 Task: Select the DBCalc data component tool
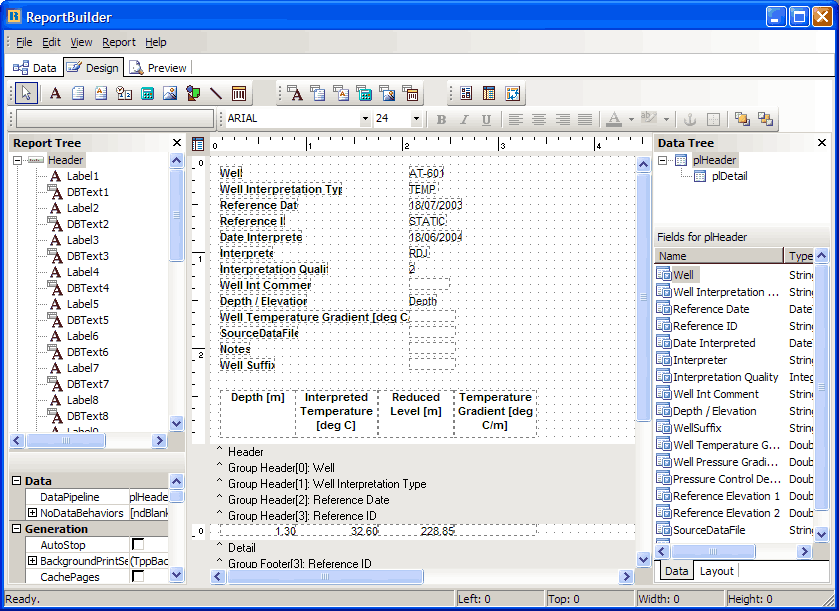[364, 93]
